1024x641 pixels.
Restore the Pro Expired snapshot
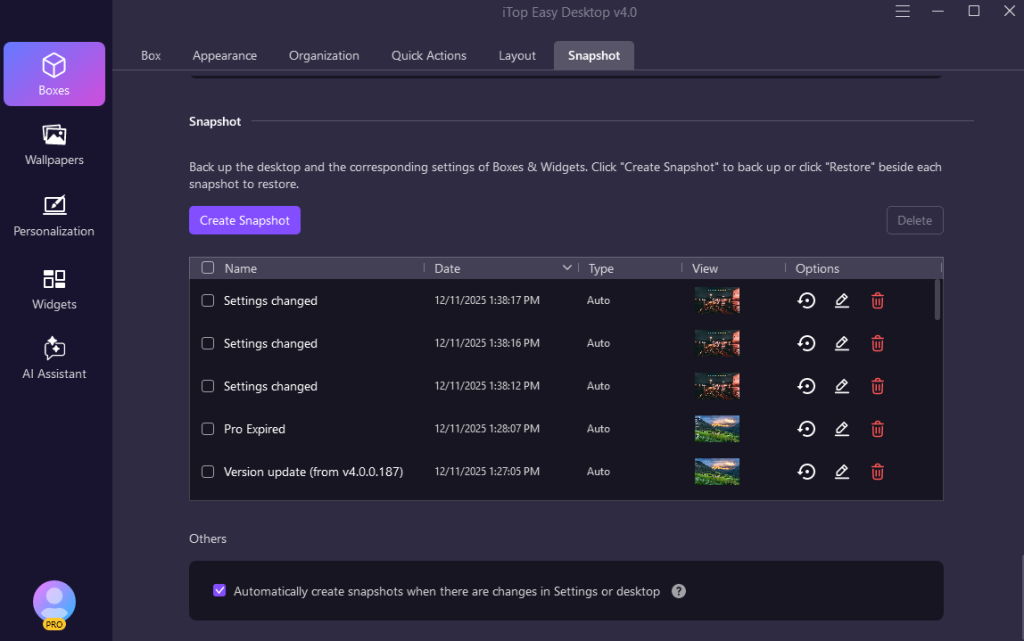point(806,429)
